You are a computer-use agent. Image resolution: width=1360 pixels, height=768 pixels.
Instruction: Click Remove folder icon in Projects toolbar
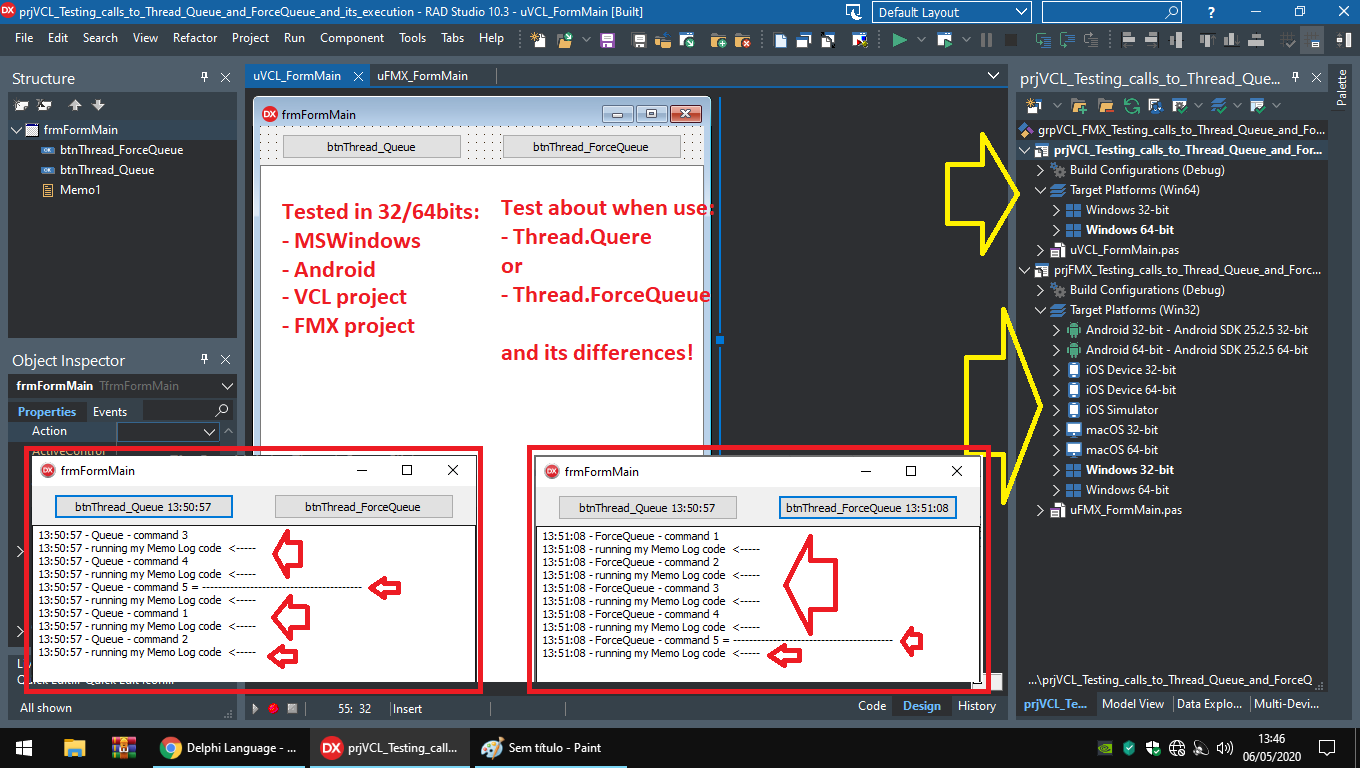click(1105, 105)
